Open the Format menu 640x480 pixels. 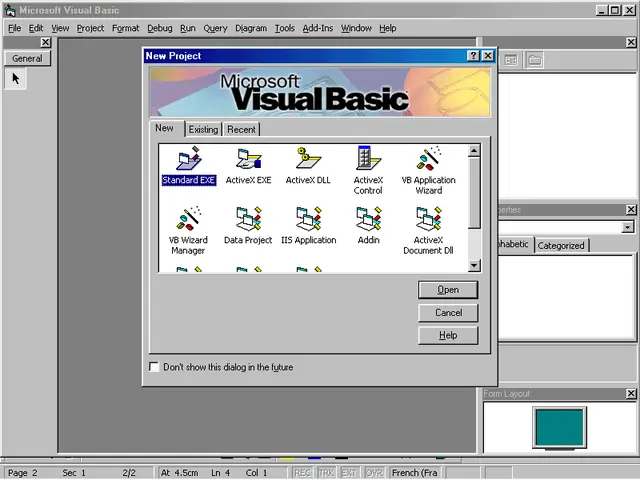pos(126,28)
